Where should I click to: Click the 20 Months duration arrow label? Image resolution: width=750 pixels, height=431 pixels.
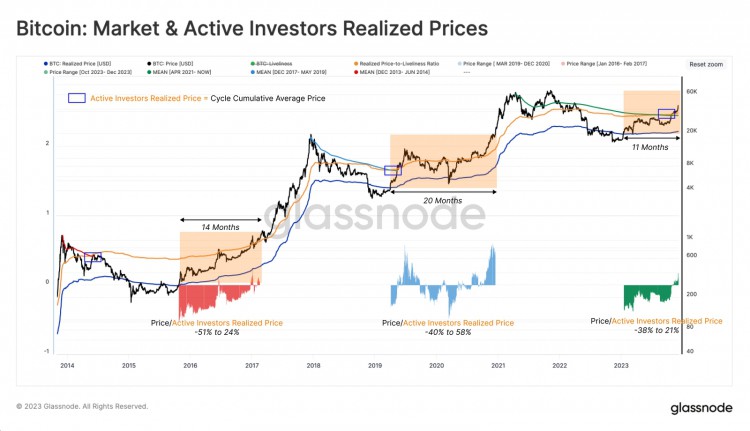[x=442, y=200]
